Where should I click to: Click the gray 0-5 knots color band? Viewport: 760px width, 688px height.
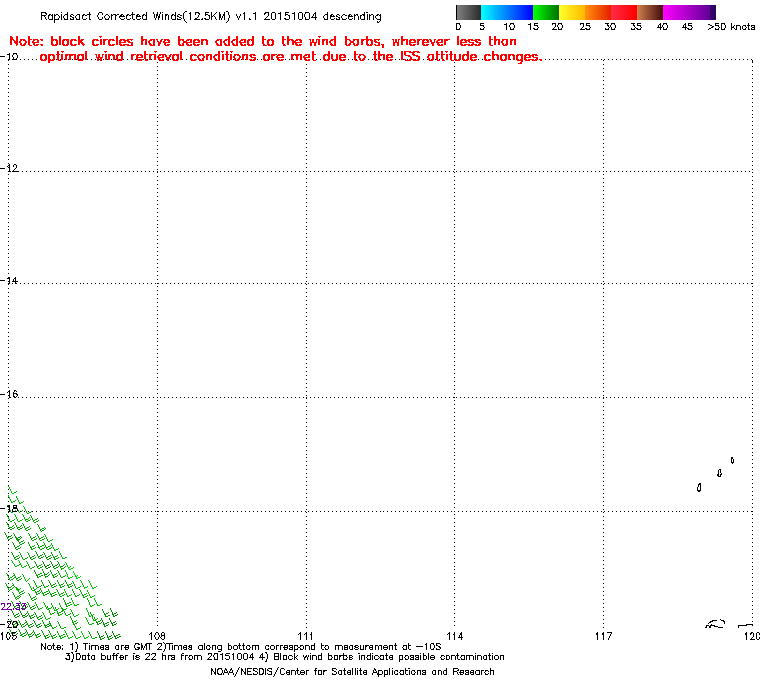coord(469,12)
